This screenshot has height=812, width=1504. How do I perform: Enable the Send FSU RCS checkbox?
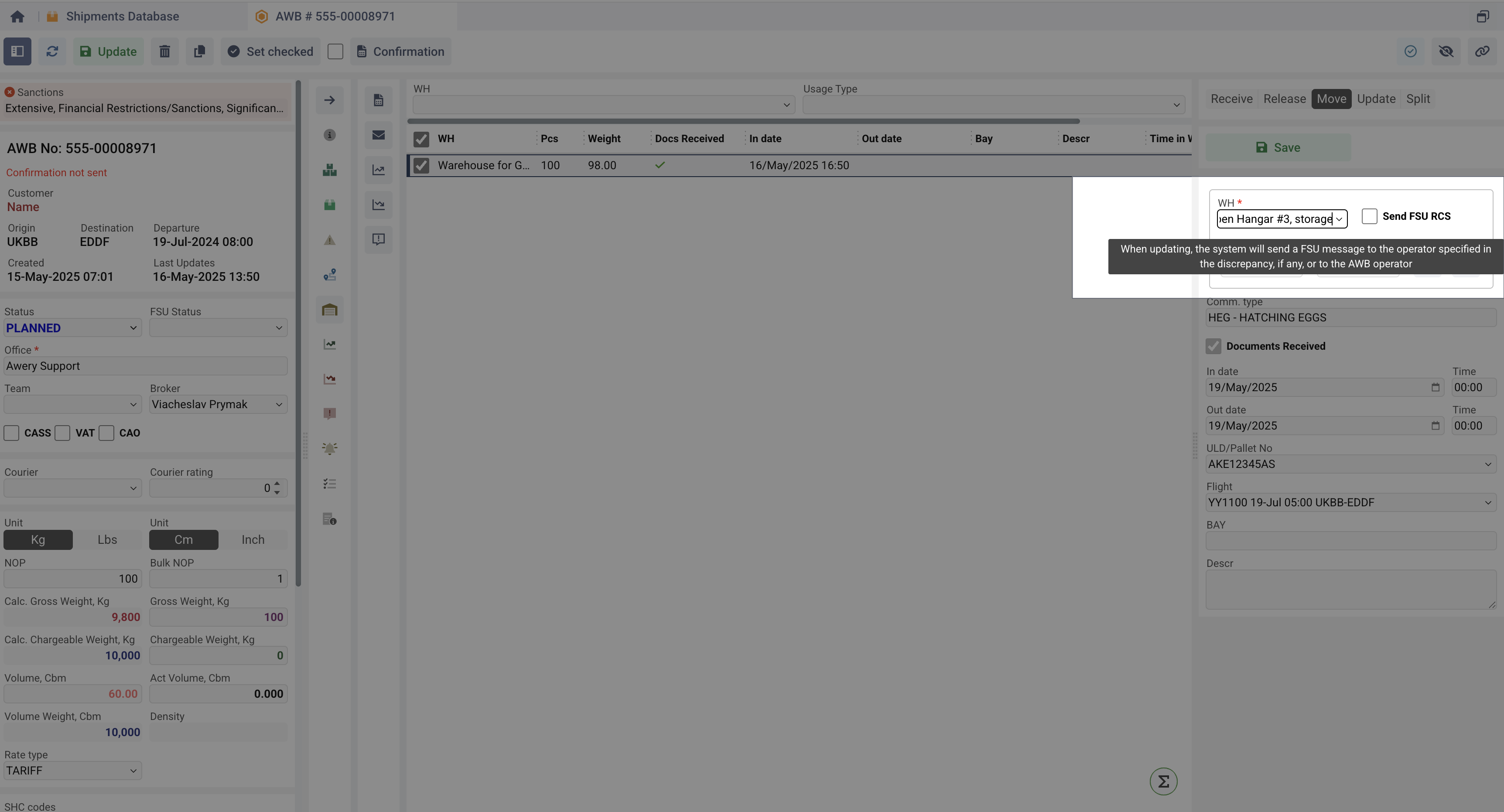[1369, 217]
